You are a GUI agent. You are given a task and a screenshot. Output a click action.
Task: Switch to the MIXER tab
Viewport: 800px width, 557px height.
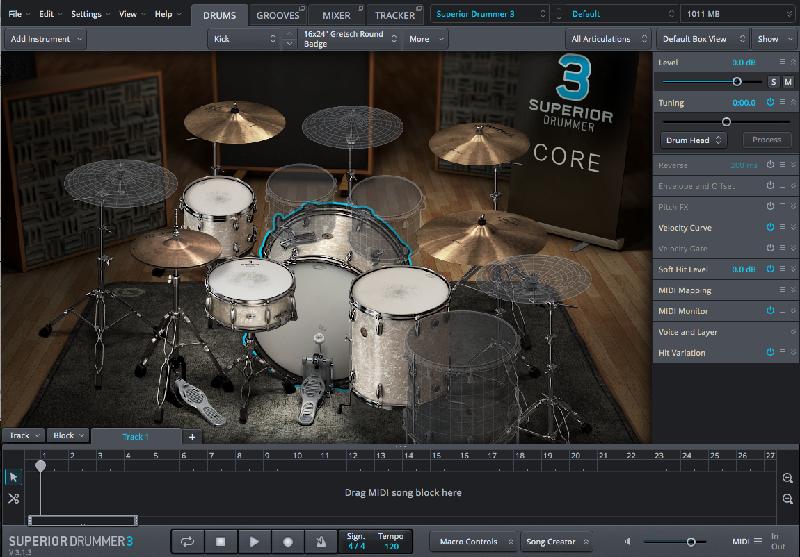tap(337, 15)
